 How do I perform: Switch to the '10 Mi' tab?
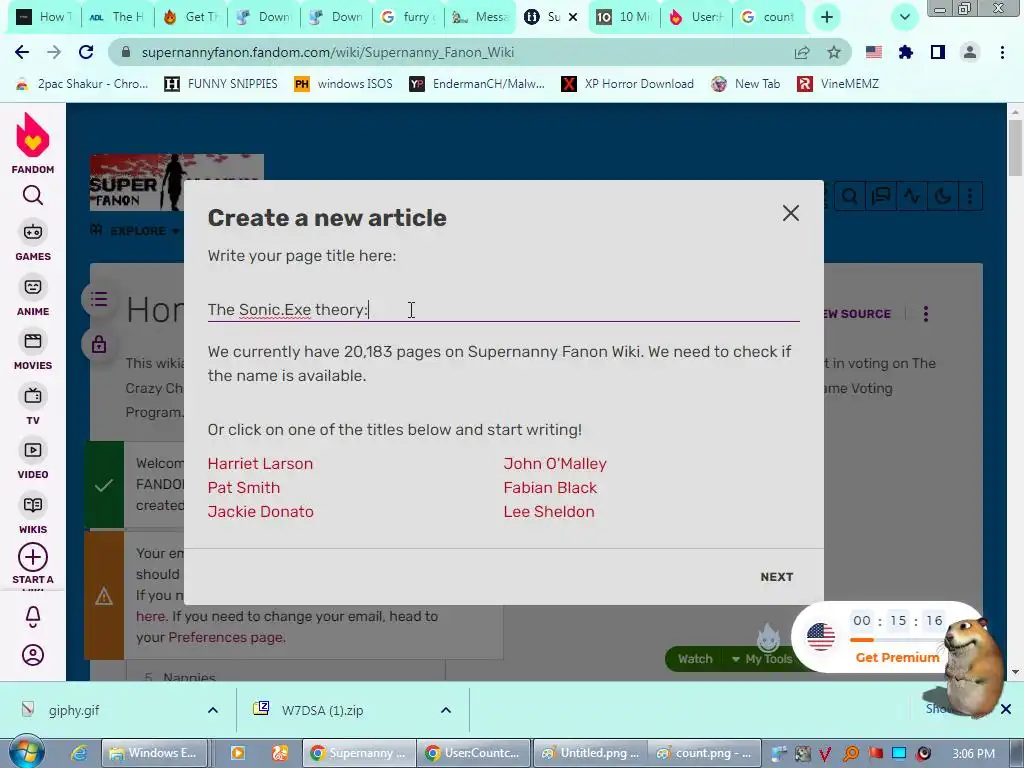623,17
